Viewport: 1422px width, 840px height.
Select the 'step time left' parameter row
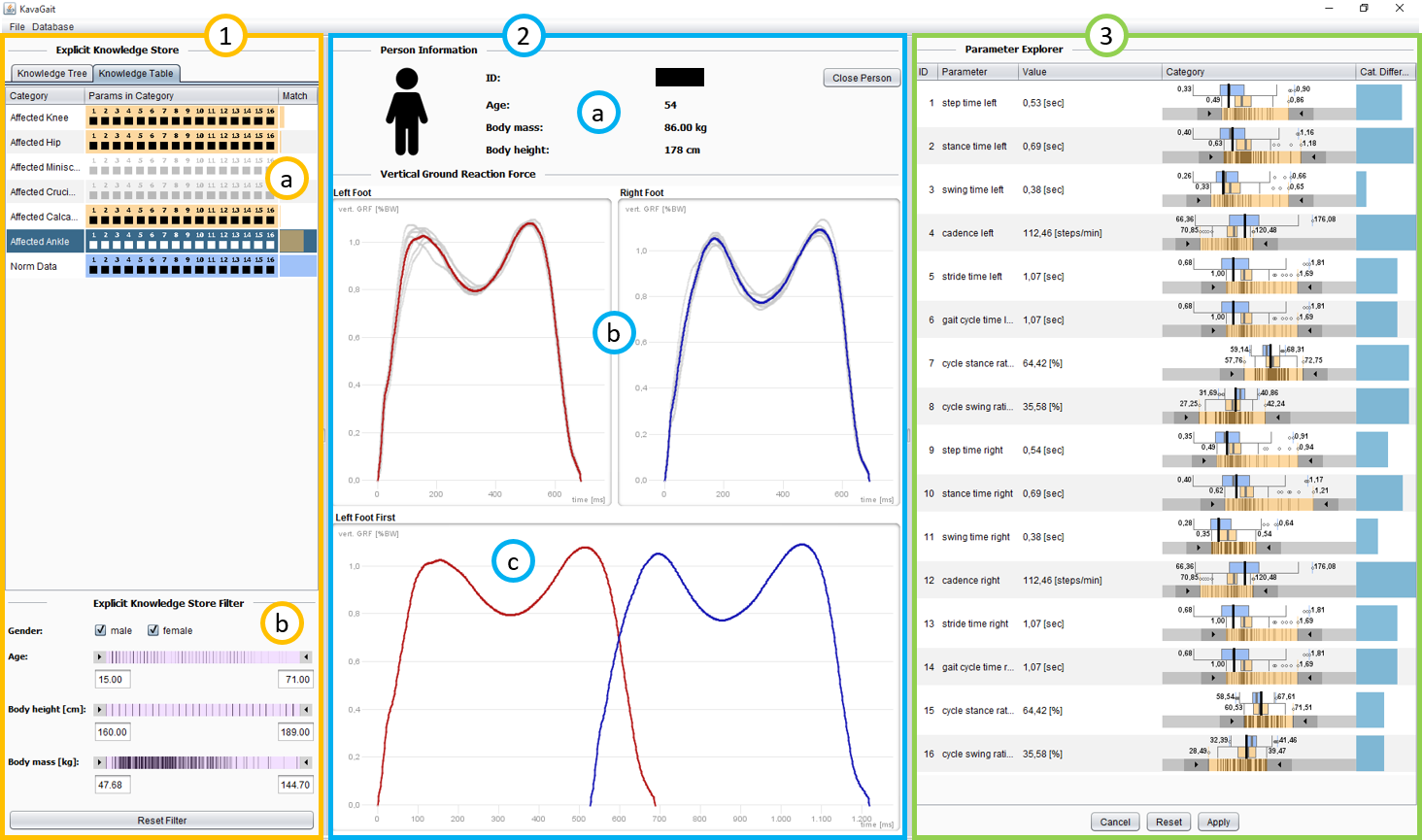[1166, 103]
